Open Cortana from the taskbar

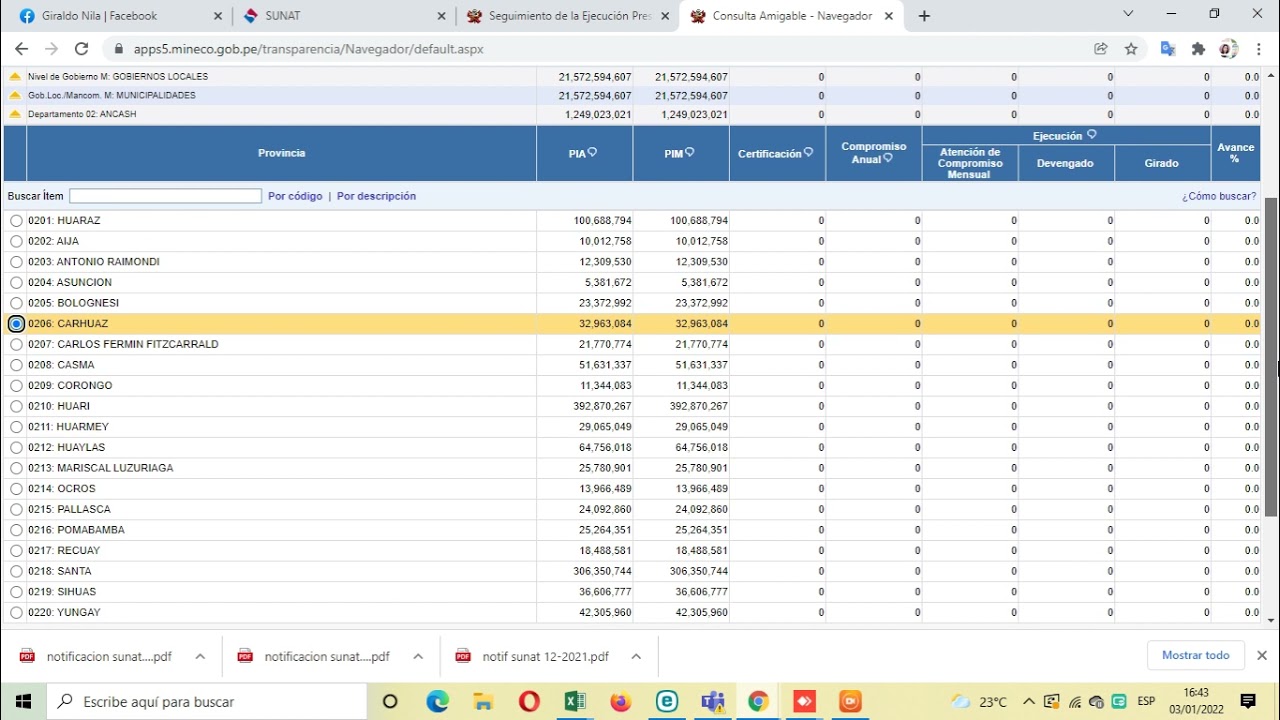(x=390, y=701)
